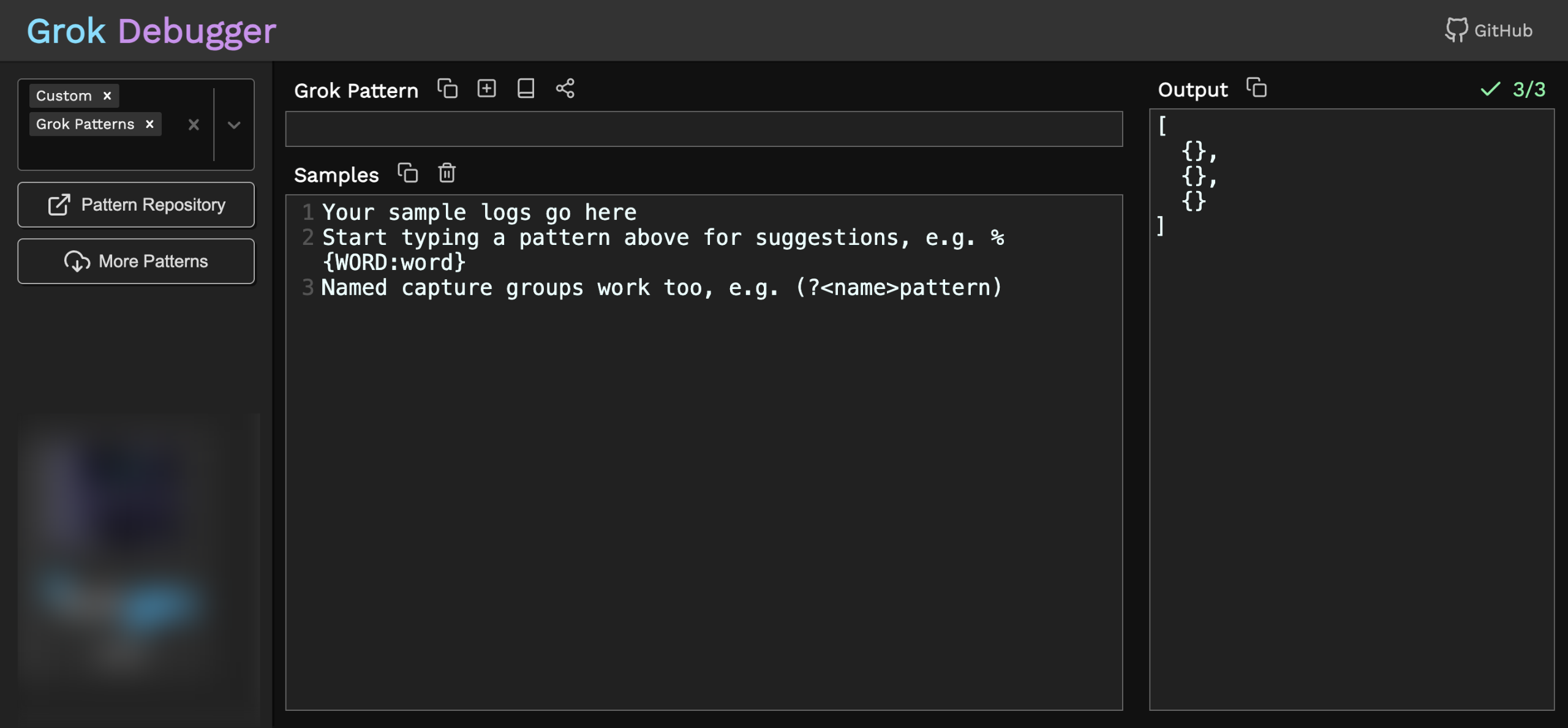Remove the Custom pattern tag
Screen dimensions: 1568x728
(x=107, y=96)
